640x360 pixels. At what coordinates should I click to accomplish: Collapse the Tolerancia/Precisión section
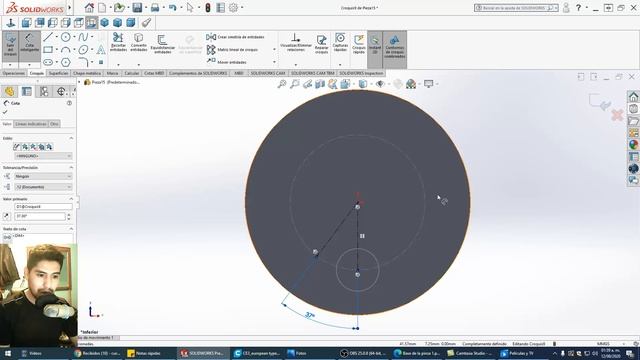[x=71, y=167]
